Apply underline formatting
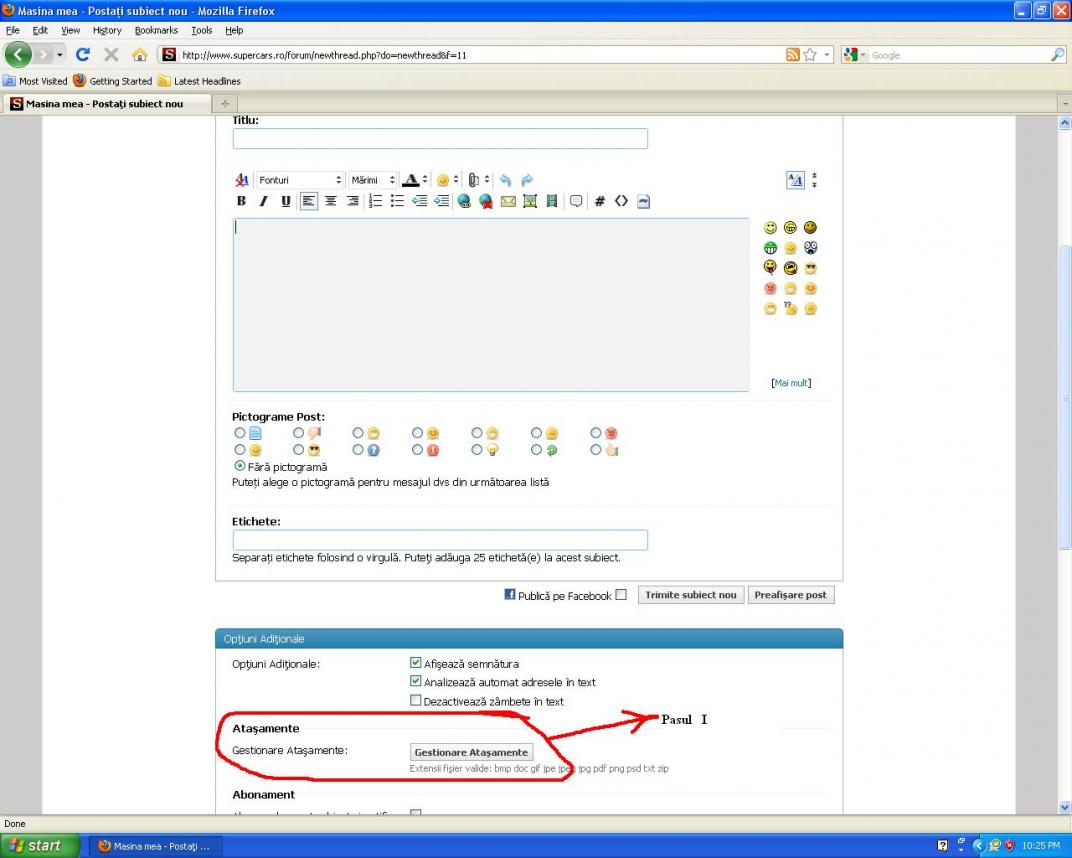This screenshot has width=1072, height=858. click(x=286, y=201)
